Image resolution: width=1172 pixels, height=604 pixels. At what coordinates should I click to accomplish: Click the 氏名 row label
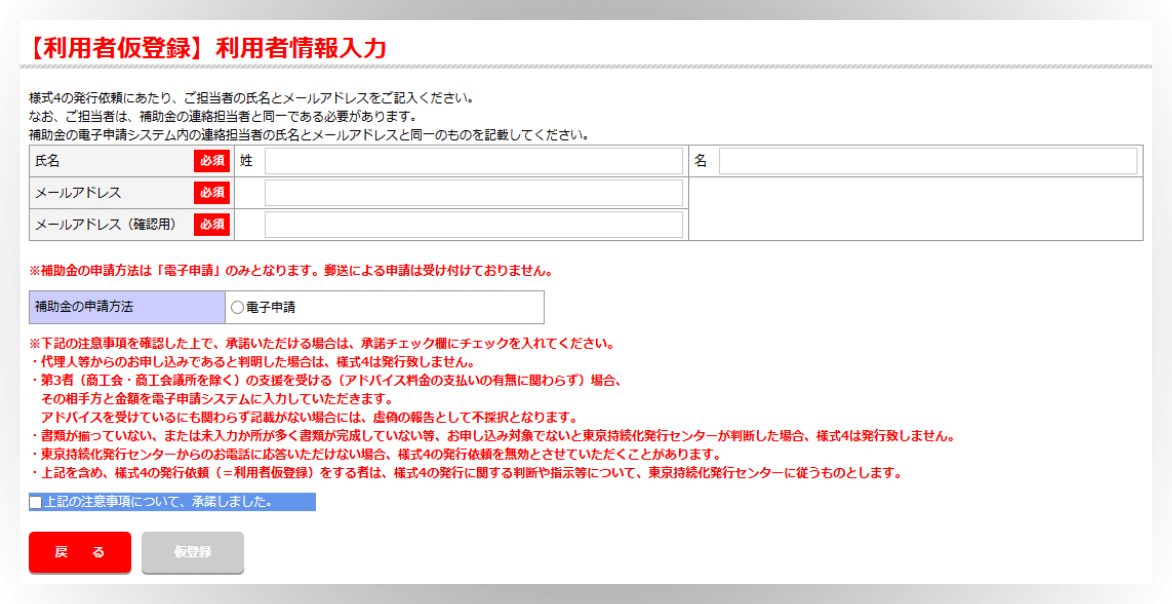point(48,161)
